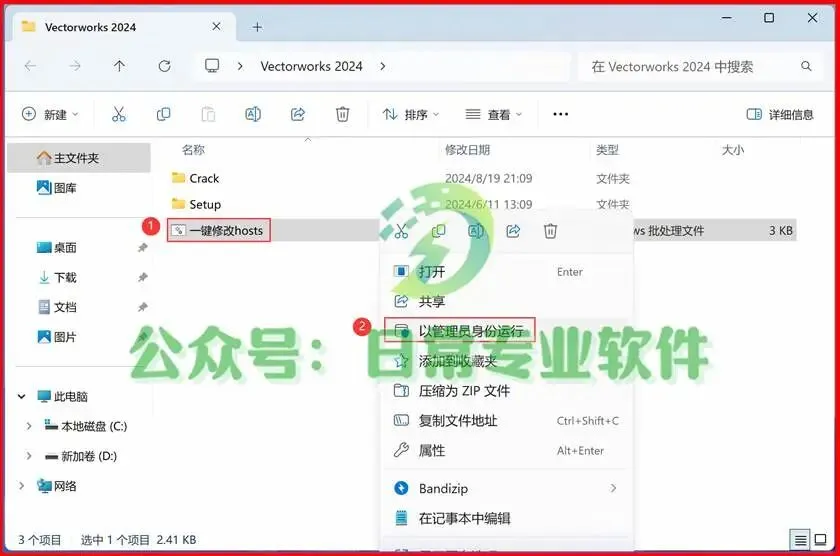Click the Cut icon in the toolbar
840x556 pixels.
[118, 114]
